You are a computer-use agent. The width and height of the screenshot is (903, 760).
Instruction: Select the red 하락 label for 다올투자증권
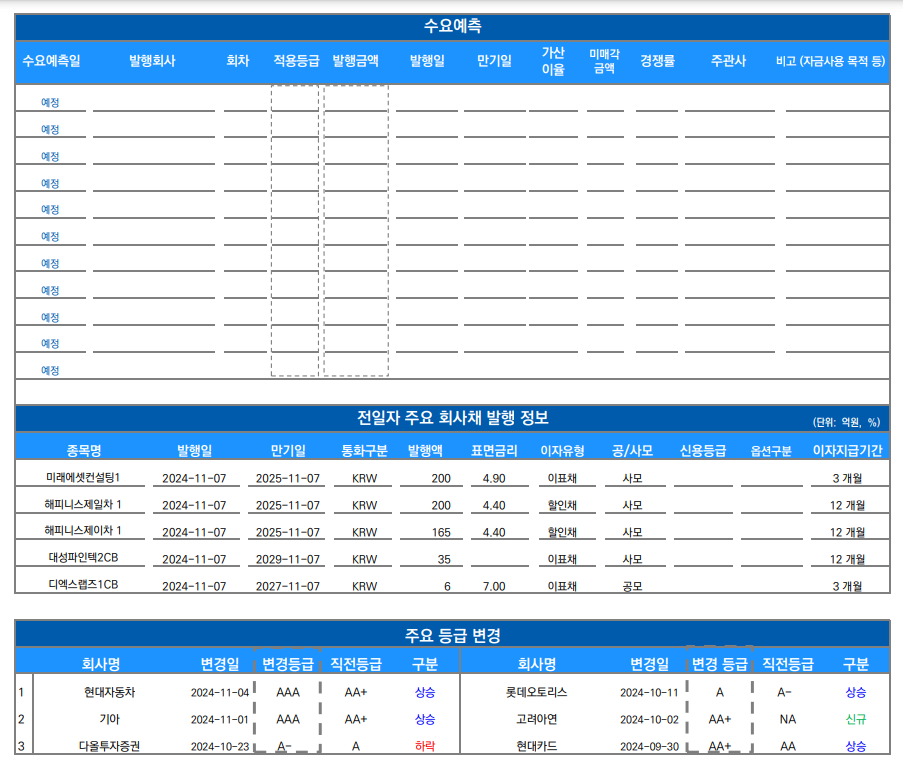point(425,746)
